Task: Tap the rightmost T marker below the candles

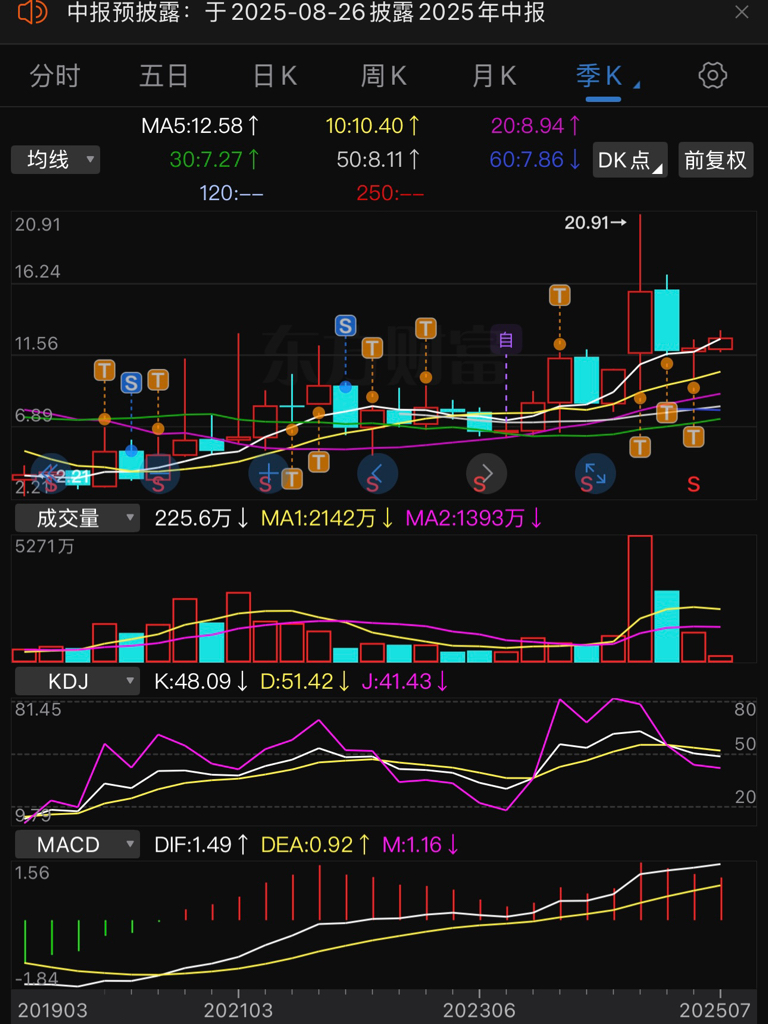Action: pyautogui.click(x=694, y=436)
